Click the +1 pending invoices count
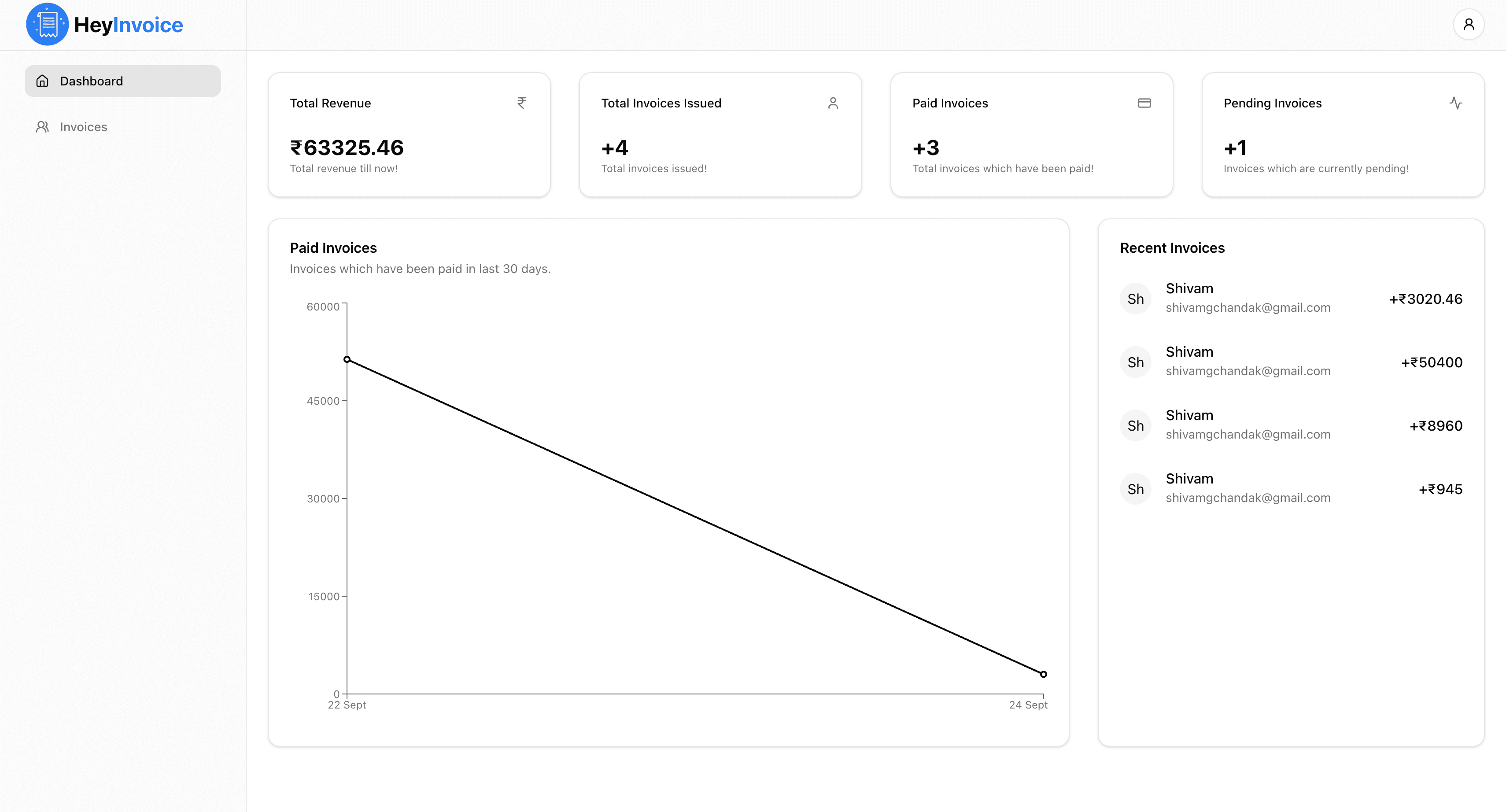 tap(1235, 148)
